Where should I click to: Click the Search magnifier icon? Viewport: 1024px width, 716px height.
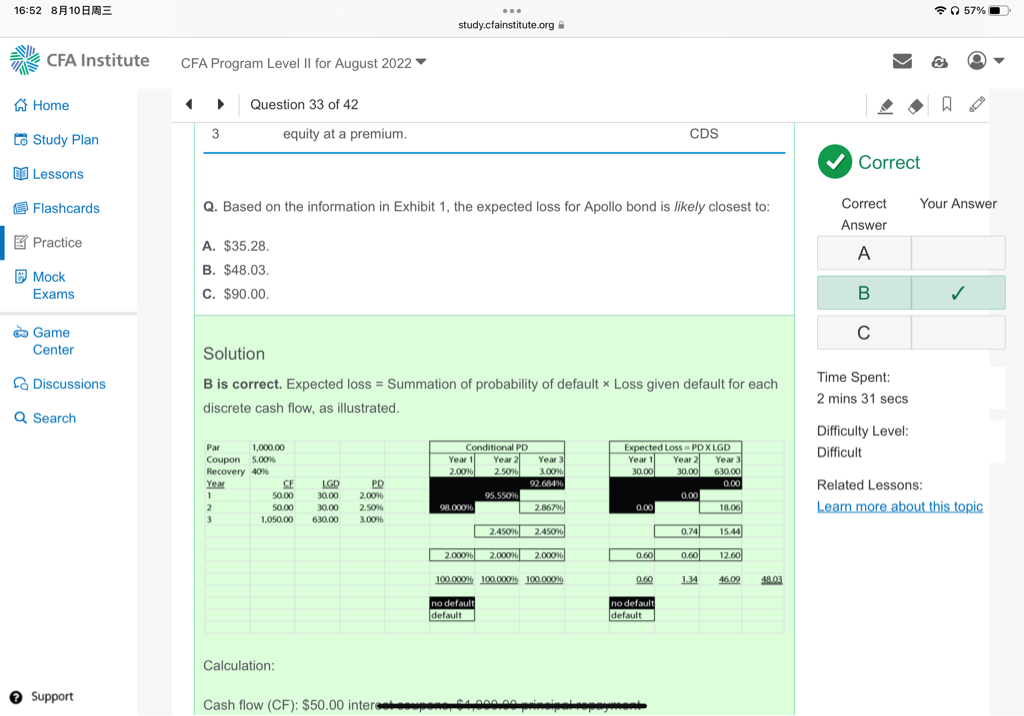[x=21, y=417]
